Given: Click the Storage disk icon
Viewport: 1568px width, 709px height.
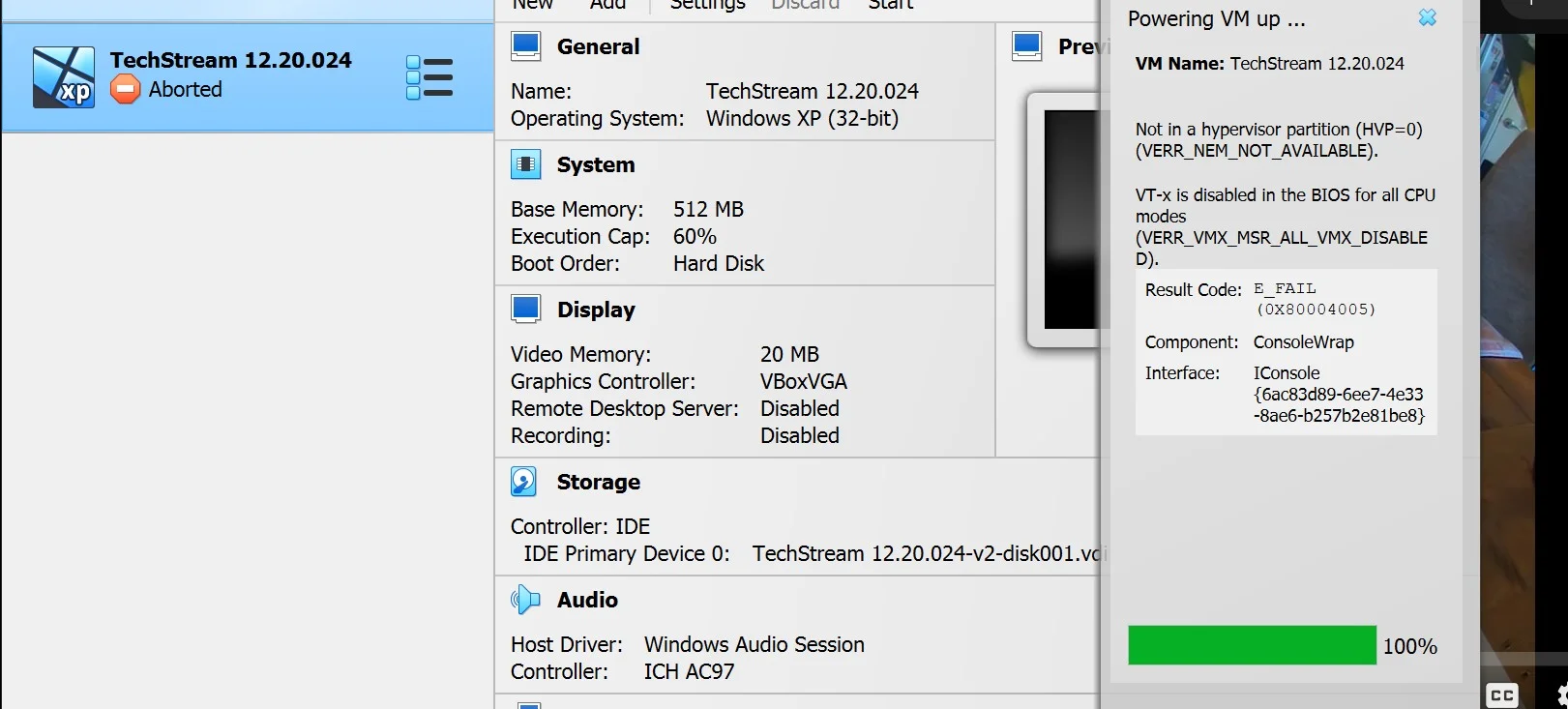Looking at the screenshot, I should [524, 482].
